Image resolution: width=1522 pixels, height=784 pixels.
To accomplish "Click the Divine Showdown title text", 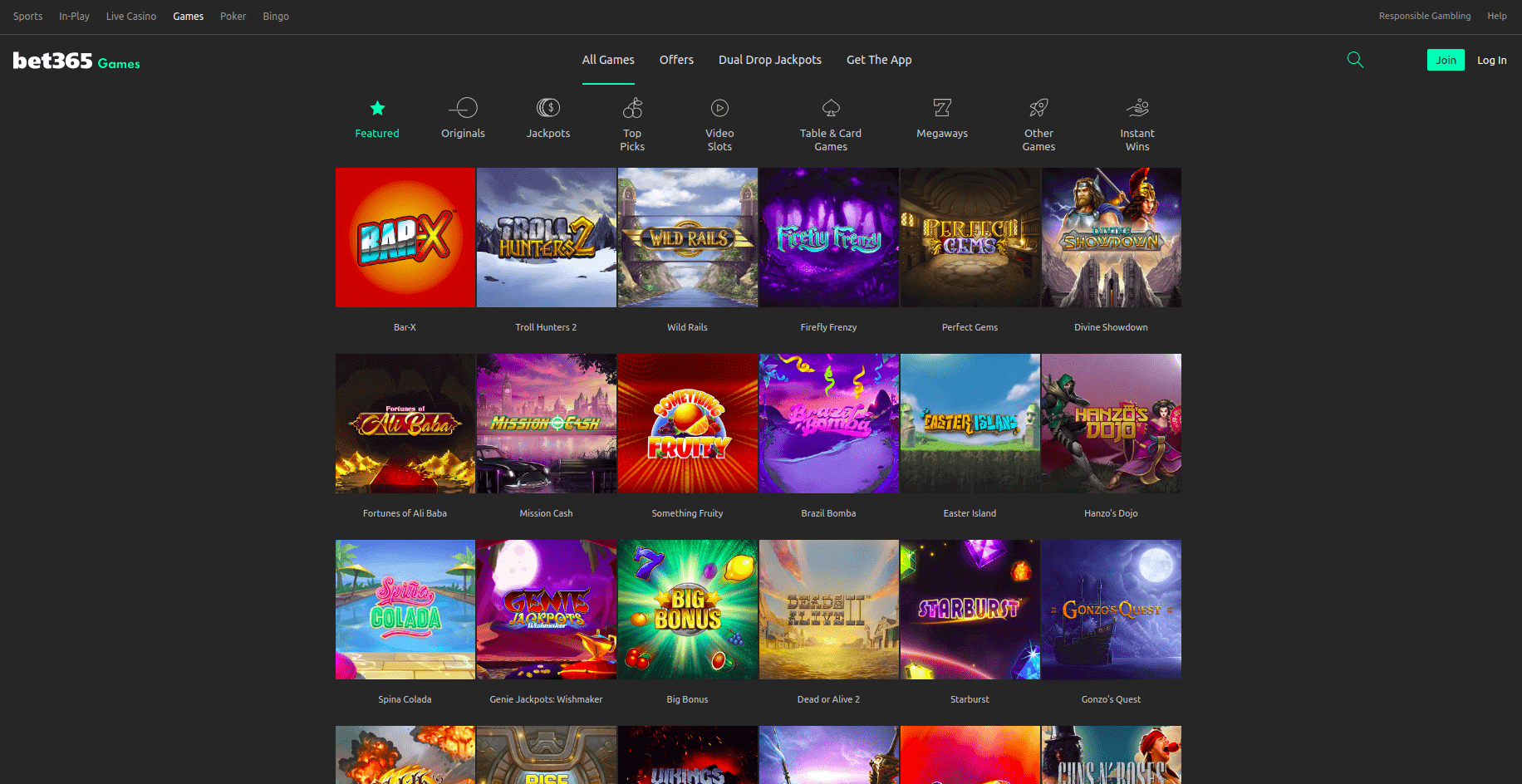I will [x=1111, y=327].
